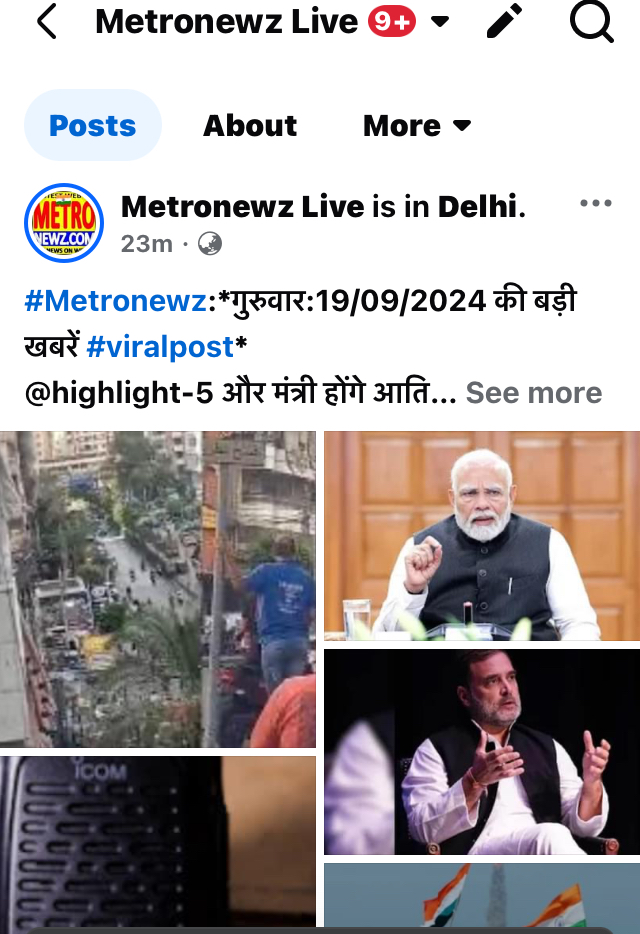Open the #viralpost hashtag link
The image size is (640, 934).
[x=160, y=347]
